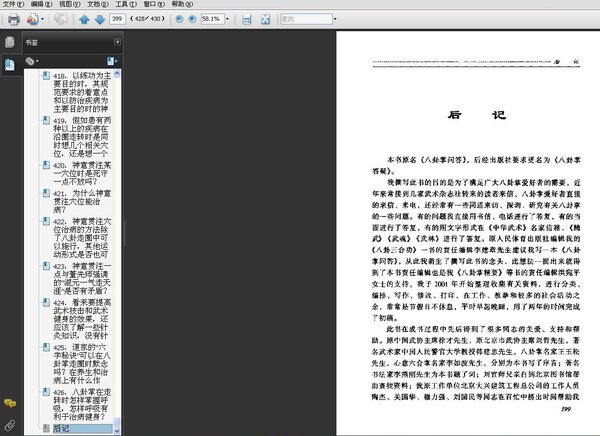Open the dropdown arrow beside the collaborate icon
Viewport: 600px width, 436px height.
click(x=42, y=19)
